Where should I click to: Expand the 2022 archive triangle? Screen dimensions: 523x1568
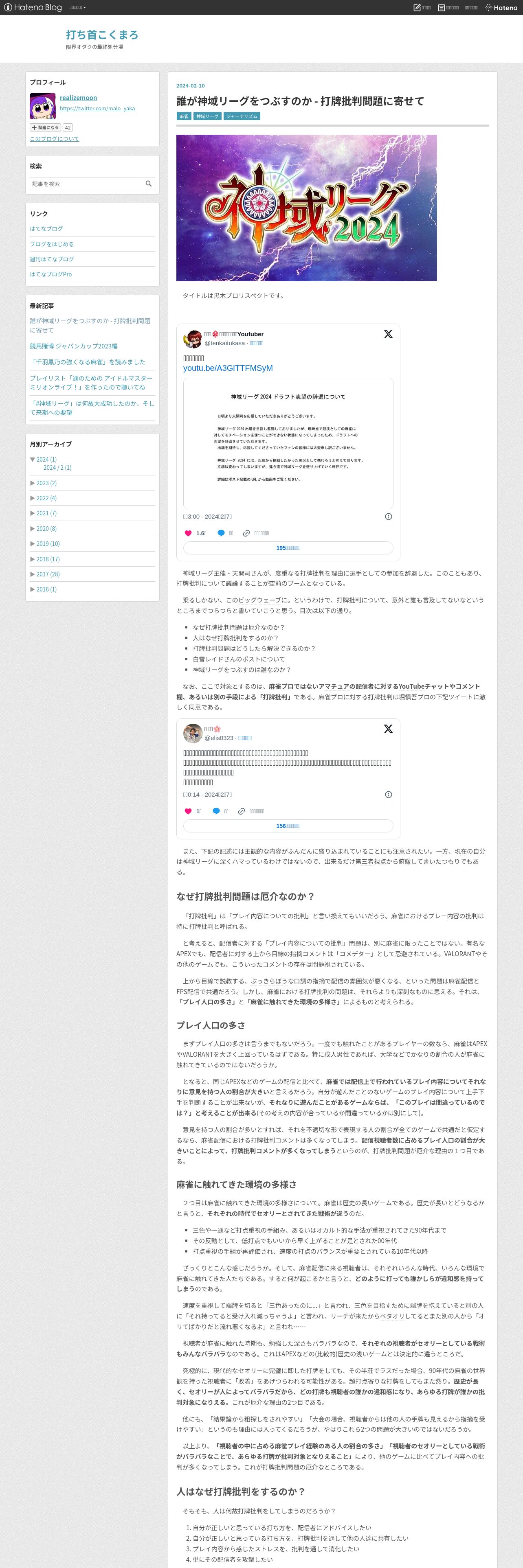[32, 498]
